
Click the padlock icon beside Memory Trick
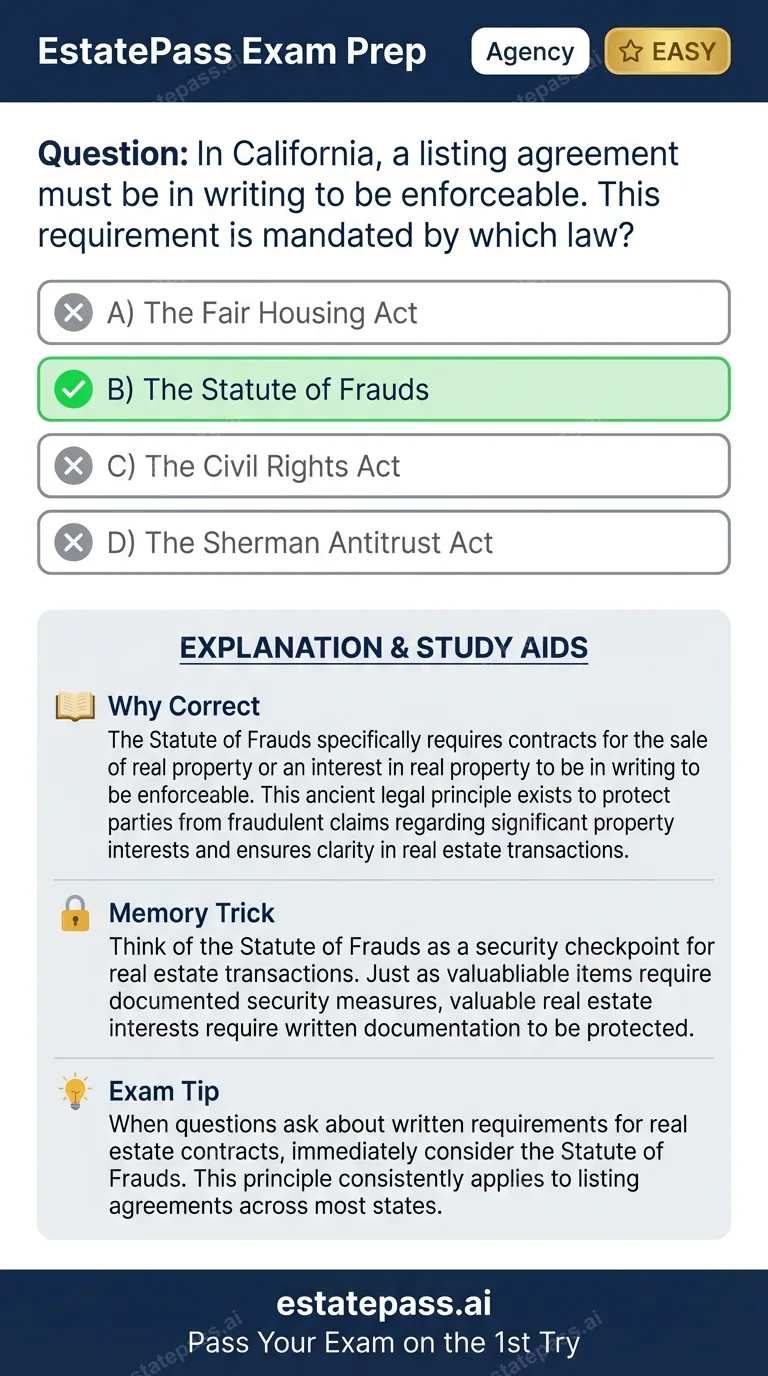coord(75,913)
